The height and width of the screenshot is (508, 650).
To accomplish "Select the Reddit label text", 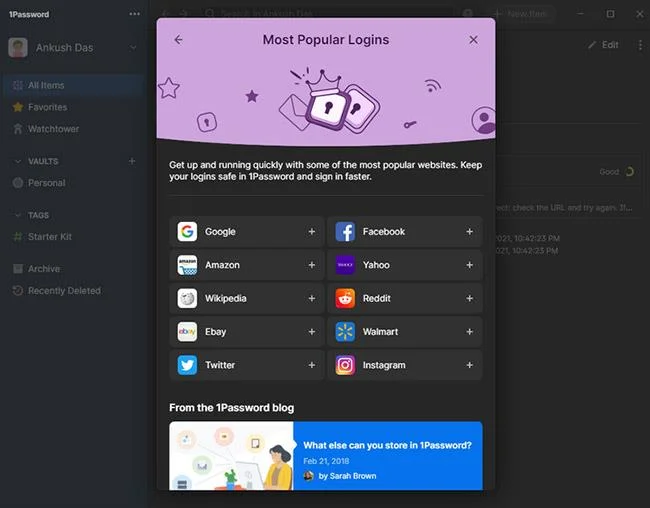I will point(376,298).
